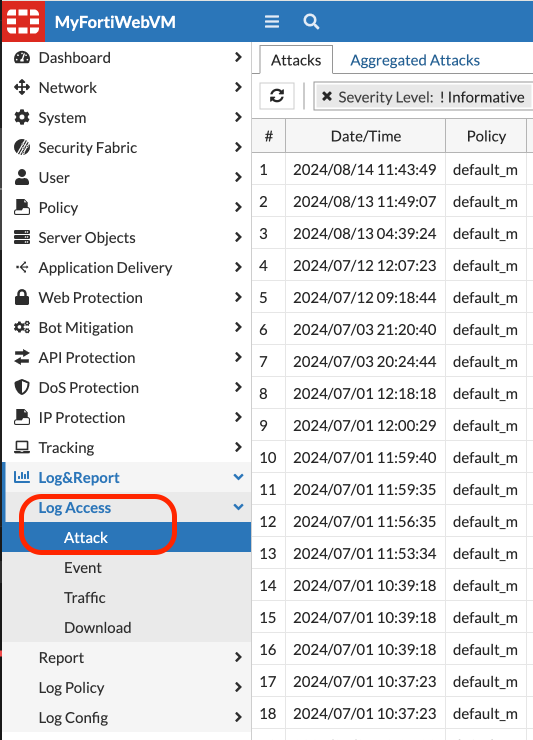Select log row 2024/08/14 11:43:49
Image resolution: width=533 pixels, height=740 pixels.
click(364, 170)
